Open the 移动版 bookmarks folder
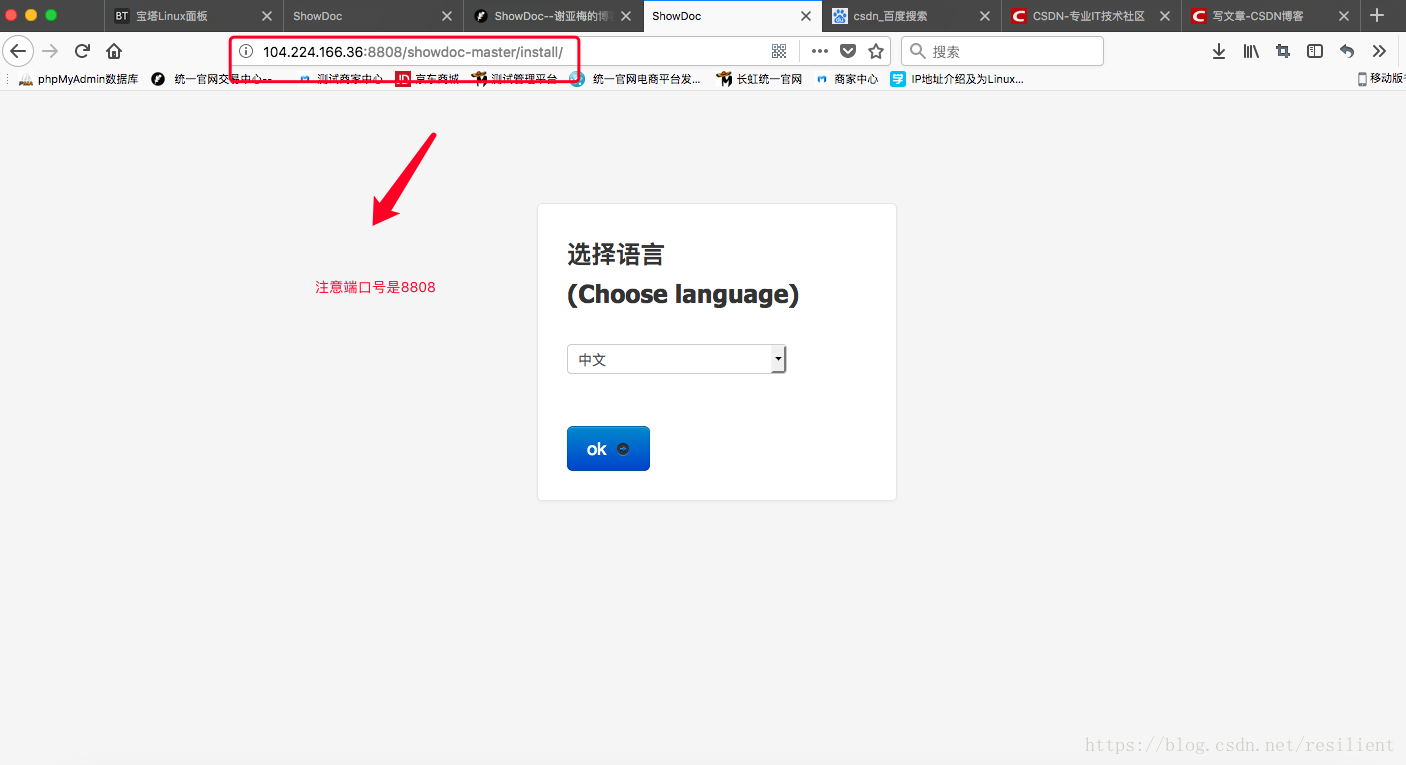Image resolution: width=1406 pixels, height=765 pixels. (x=1381, y=79)
